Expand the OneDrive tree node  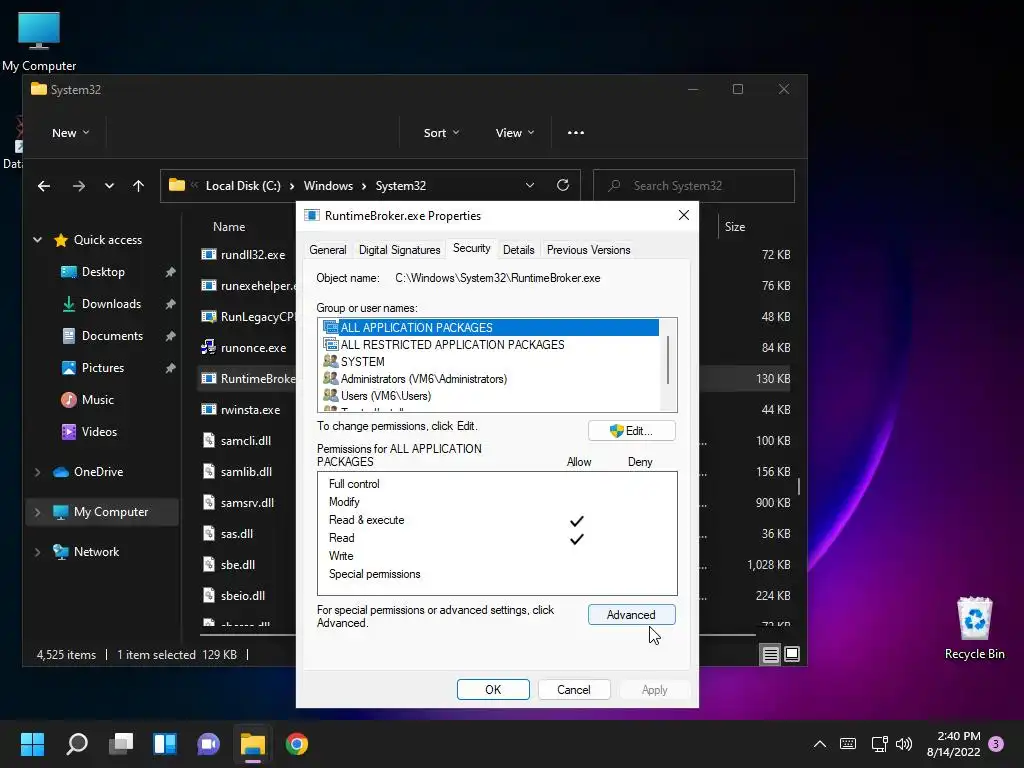point(37,472)
